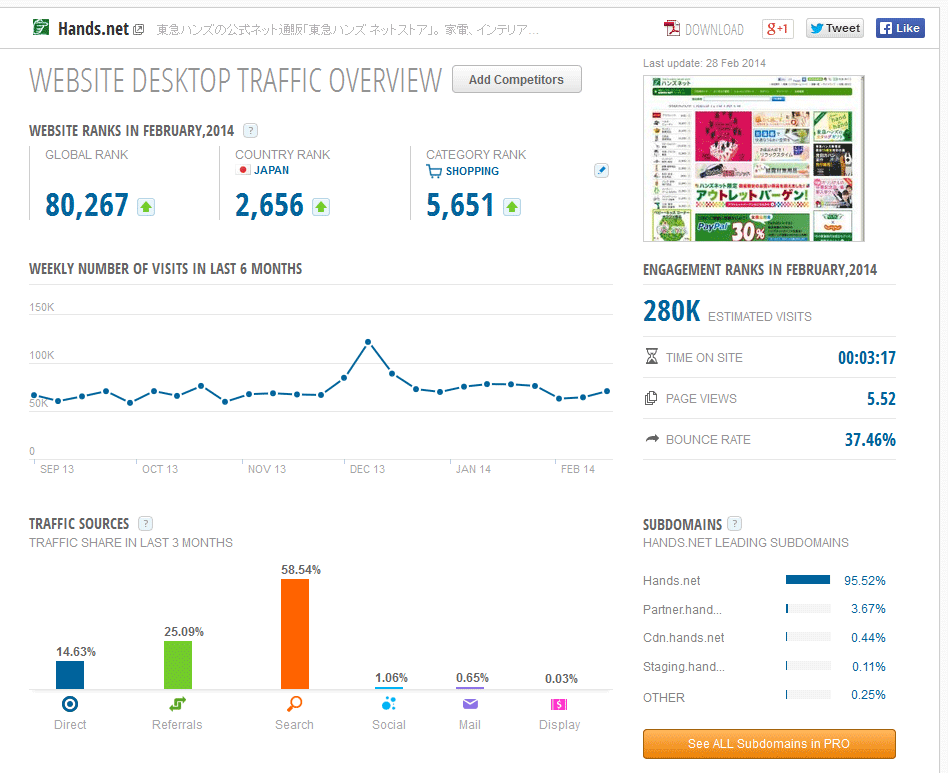Click green up arrow beside country rank
This screenshot has width=948, height=773.
coord(321,207)
